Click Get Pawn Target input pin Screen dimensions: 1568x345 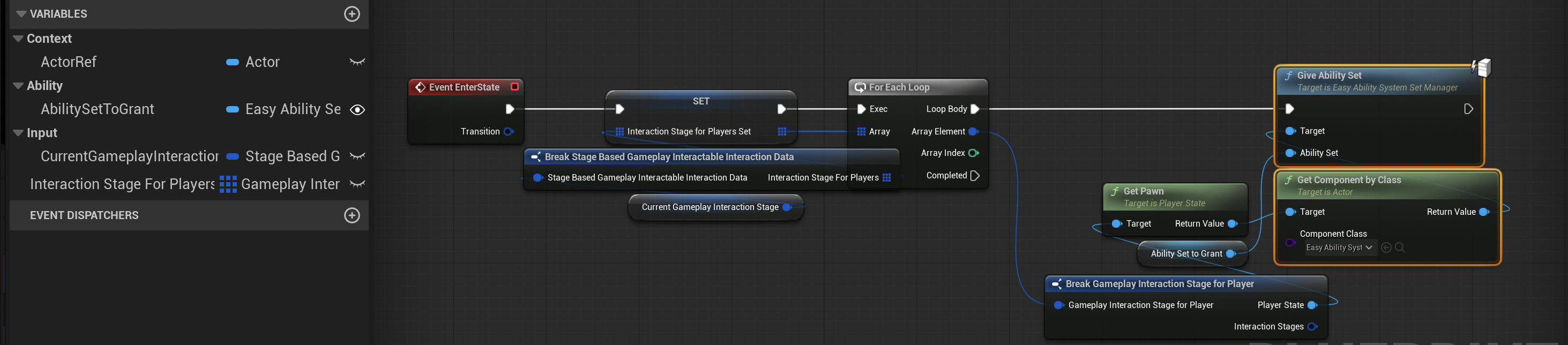pos(1117,224)
